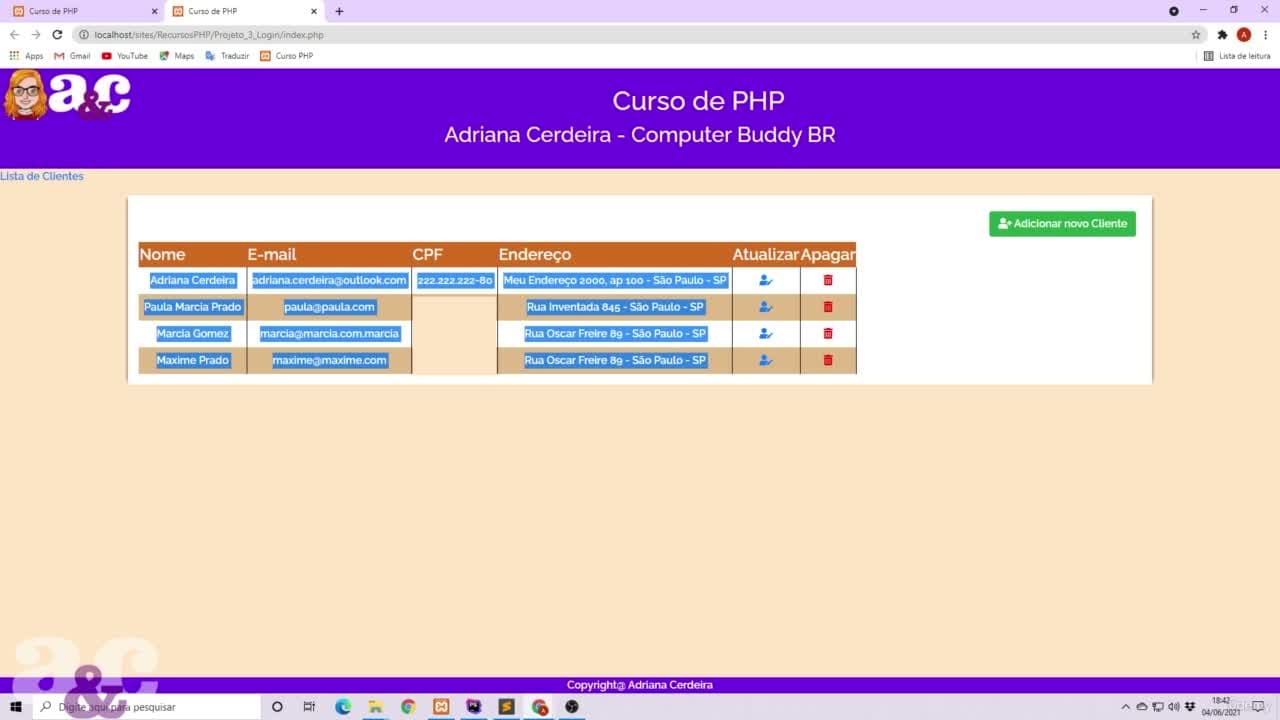Click the marcia@marcia.com.marcia email cell
This screenshot has height=720, width=1280.
coord(329,334)
